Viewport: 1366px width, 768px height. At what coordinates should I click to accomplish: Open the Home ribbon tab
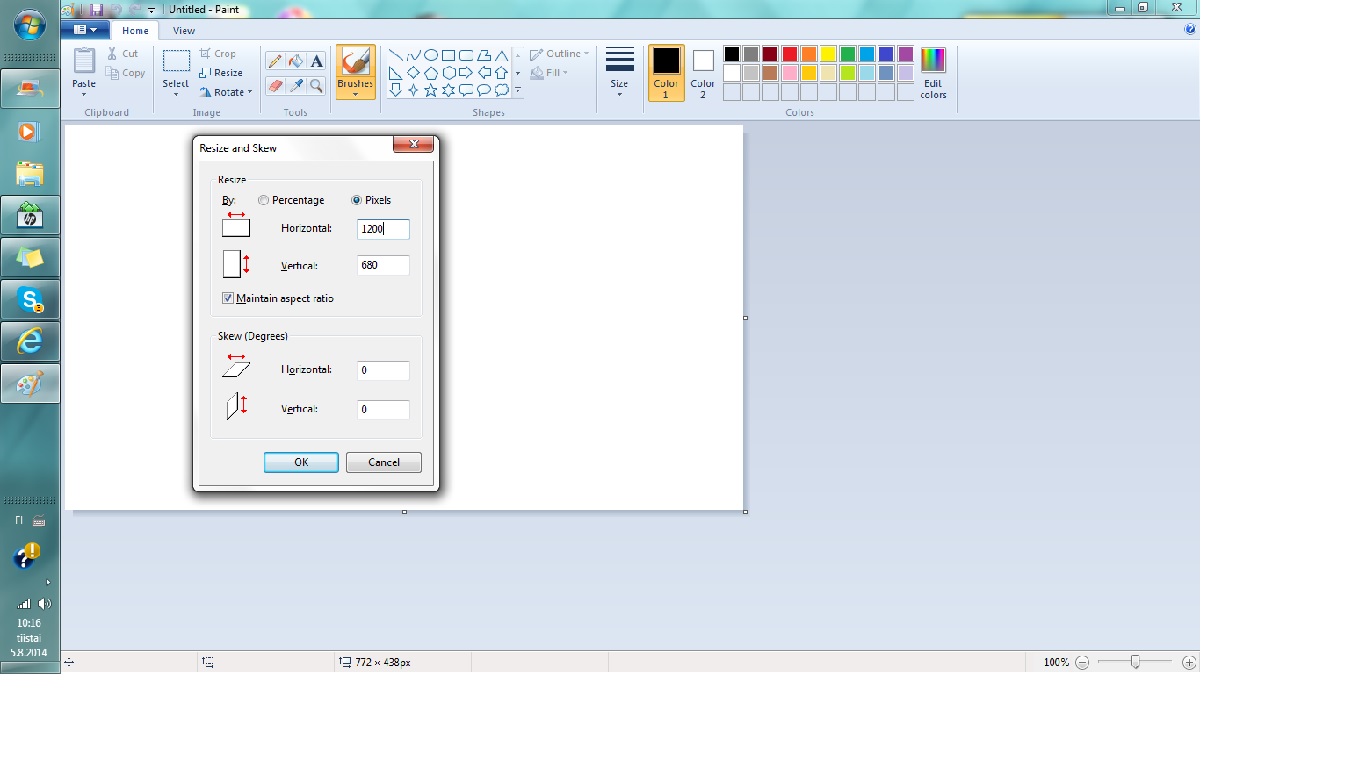(135, 31)
